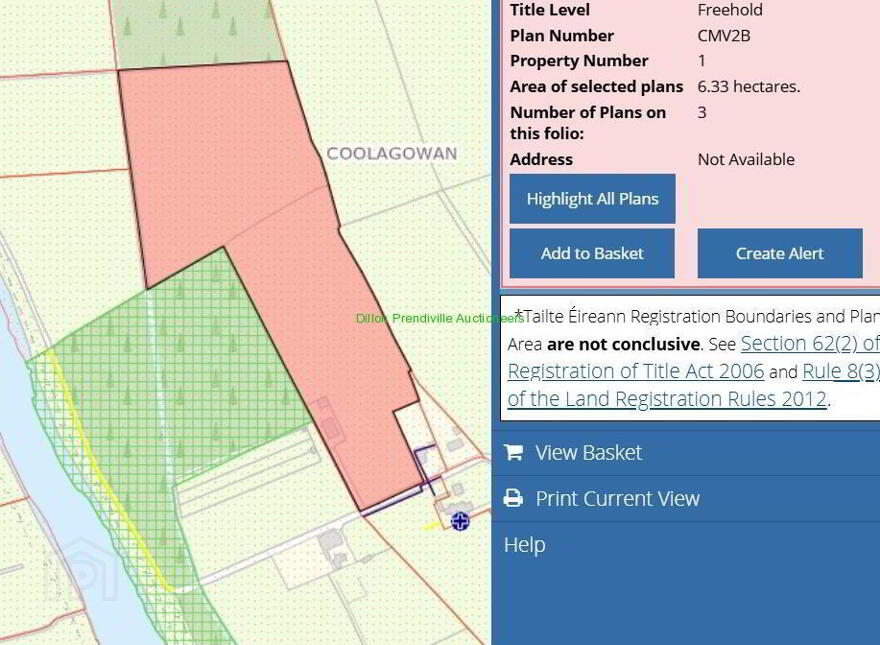Click the Freehold title level value
The height and width of the screenshot is (645, 880).
[x=730, y=10]
